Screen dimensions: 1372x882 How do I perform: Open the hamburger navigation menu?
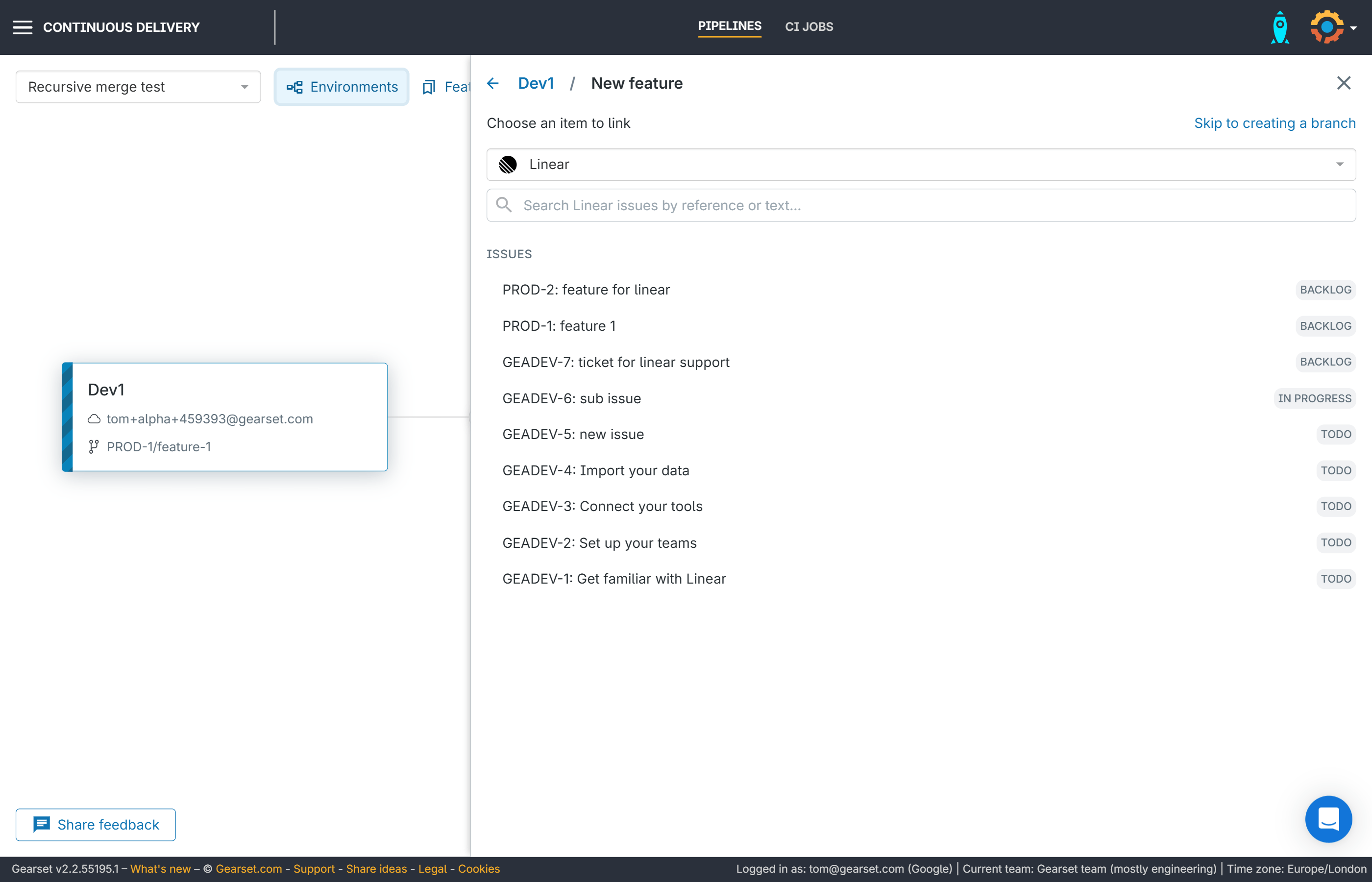[23, 27]
